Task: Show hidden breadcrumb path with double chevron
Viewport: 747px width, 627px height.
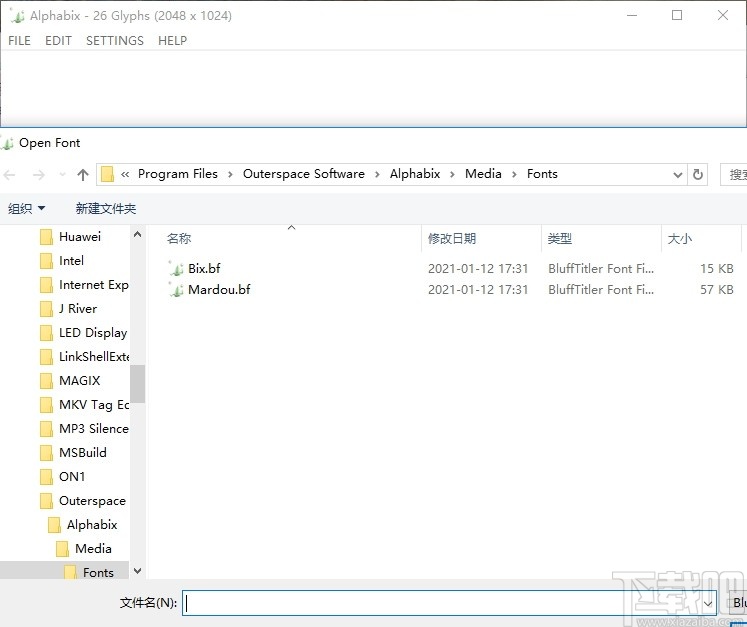Action: (x=125, y=174)
